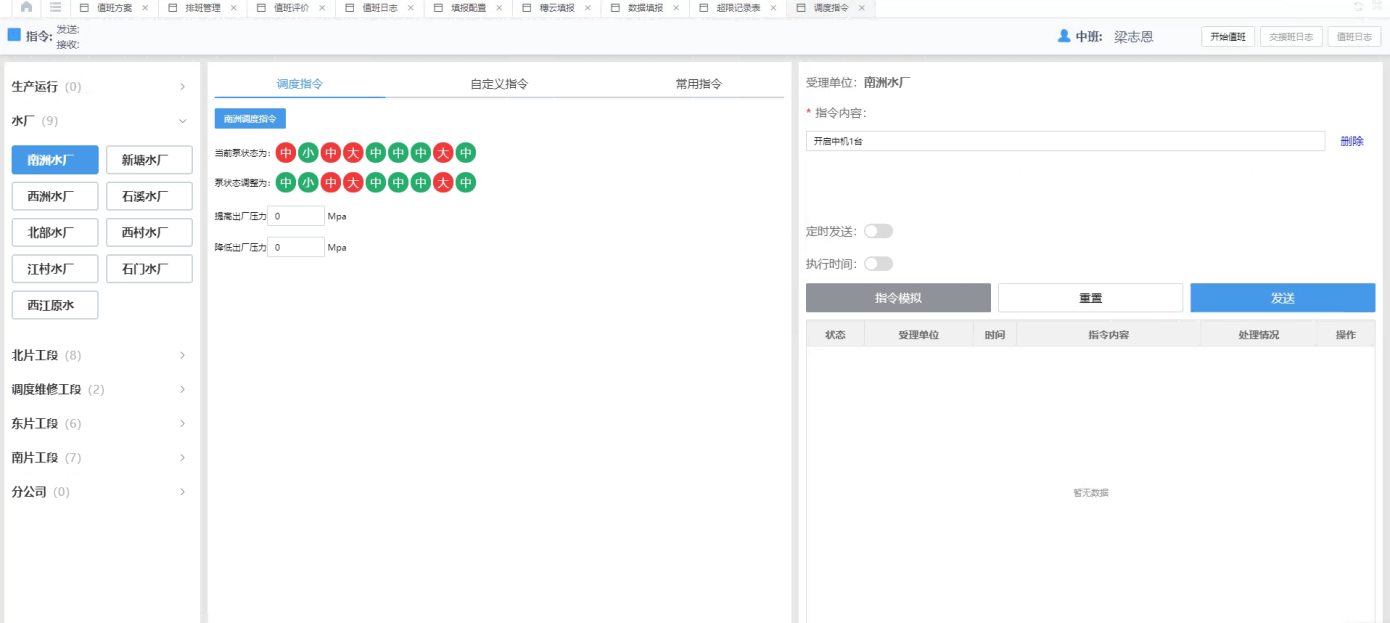Click the 小 pump in 泵状态调整为 row
The height and width of the screenshot is (623, 1390).
coord(308,183)
